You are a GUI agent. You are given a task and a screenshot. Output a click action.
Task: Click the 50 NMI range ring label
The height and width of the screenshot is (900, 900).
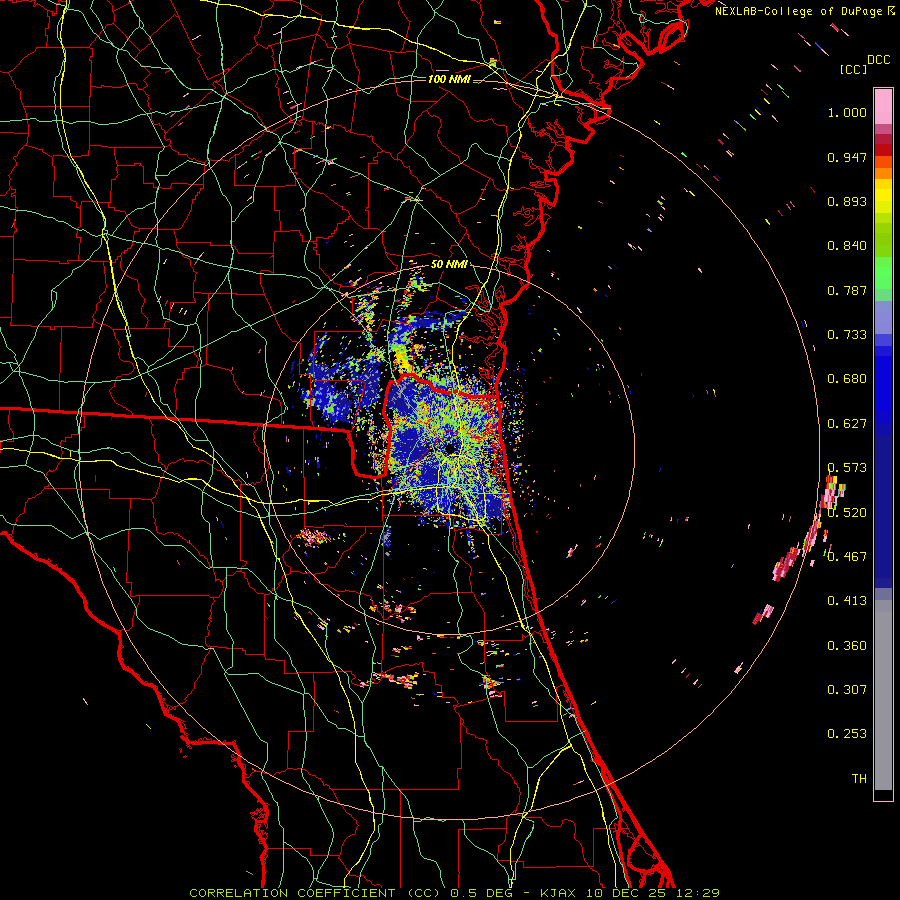coord(449,265)
